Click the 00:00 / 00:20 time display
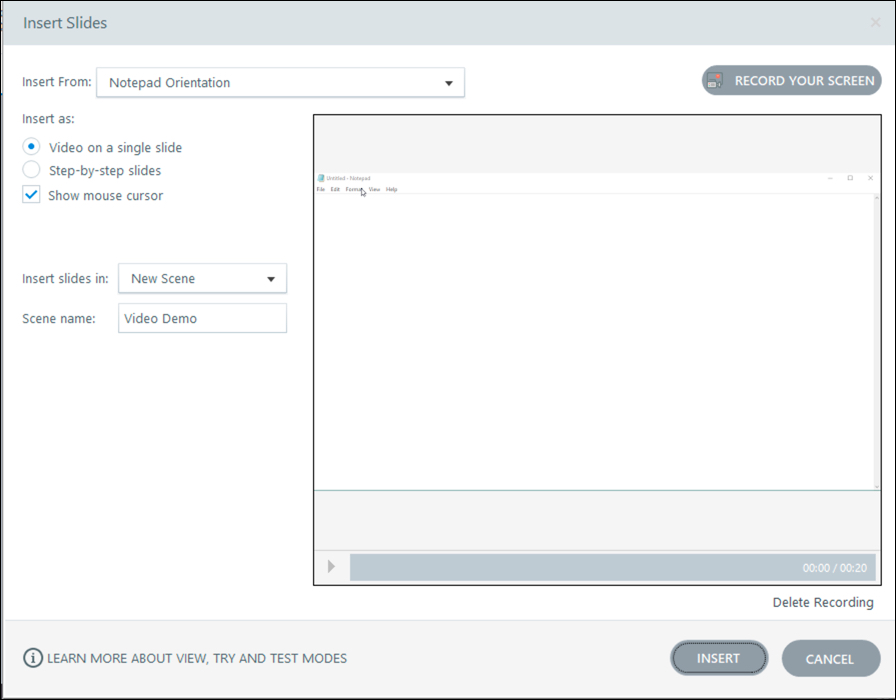Screen dimensions: 896x700 [x=835, y=567]
